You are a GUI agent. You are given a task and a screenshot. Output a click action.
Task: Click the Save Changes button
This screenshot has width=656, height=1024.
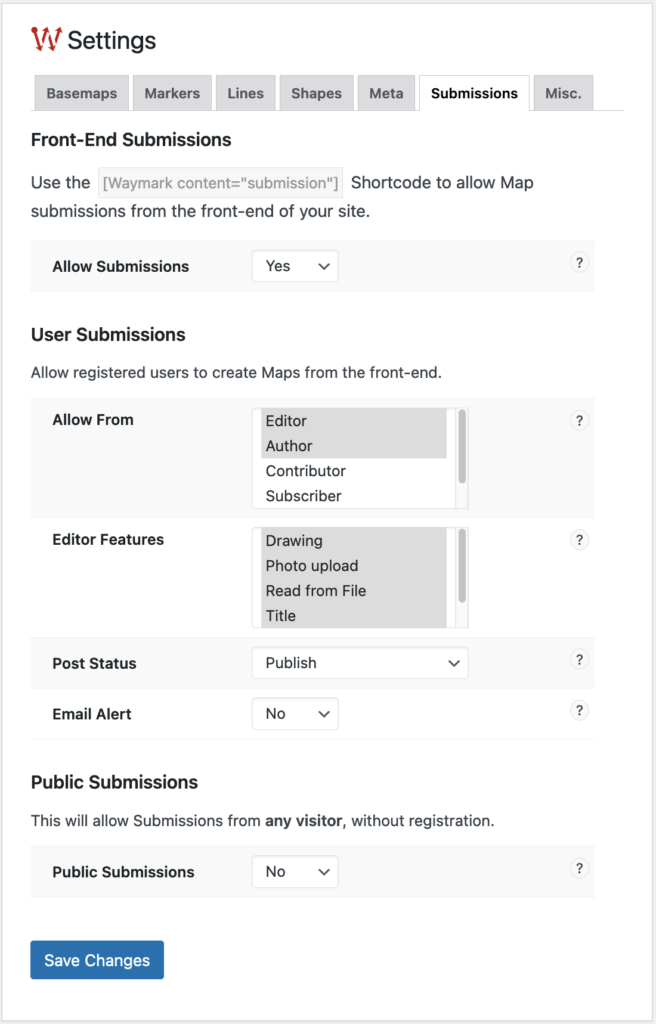pyautogui.click(x=97, y=960)
